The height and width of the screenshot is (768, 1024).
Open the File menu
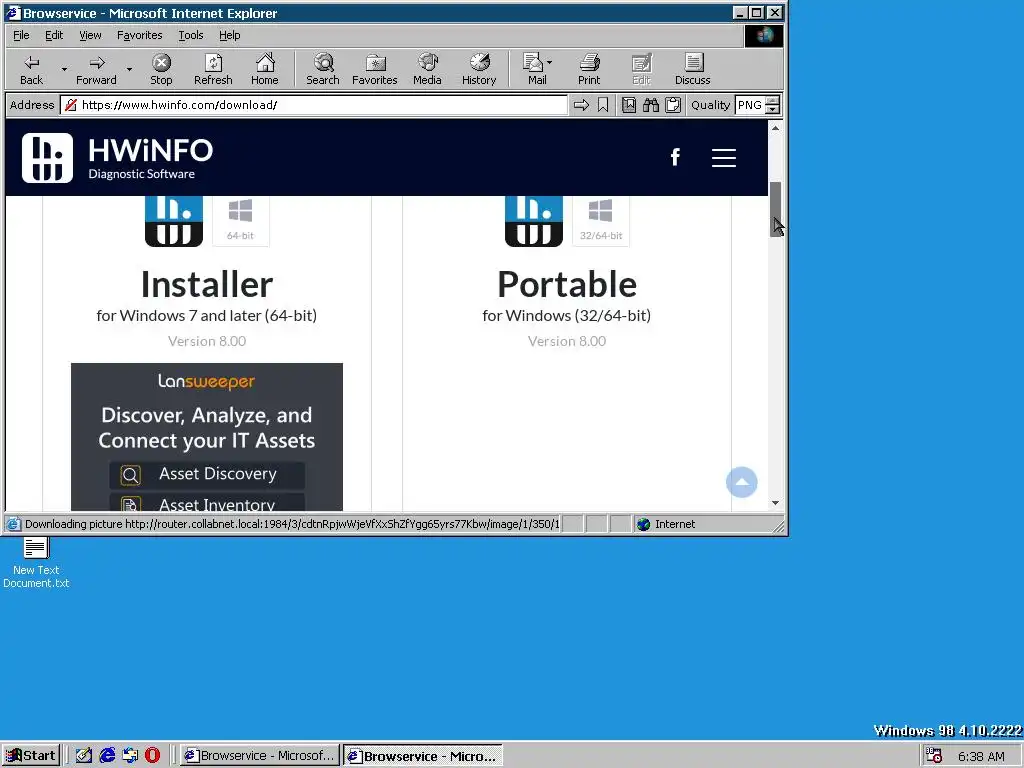(x=21, y=35)
